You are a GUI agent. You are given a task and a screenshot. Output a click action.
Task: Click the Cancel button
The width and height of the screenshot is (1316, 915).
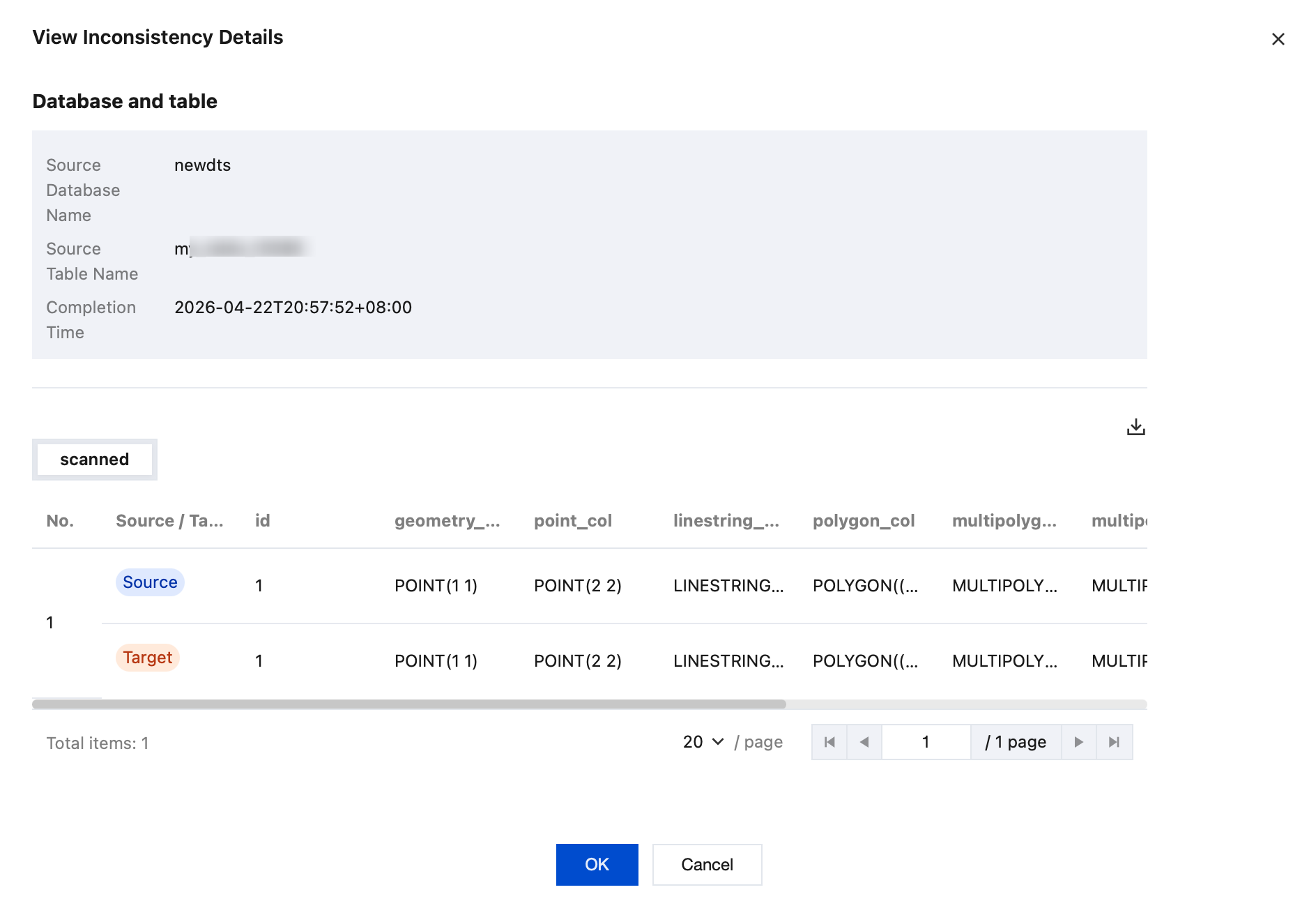707,865
